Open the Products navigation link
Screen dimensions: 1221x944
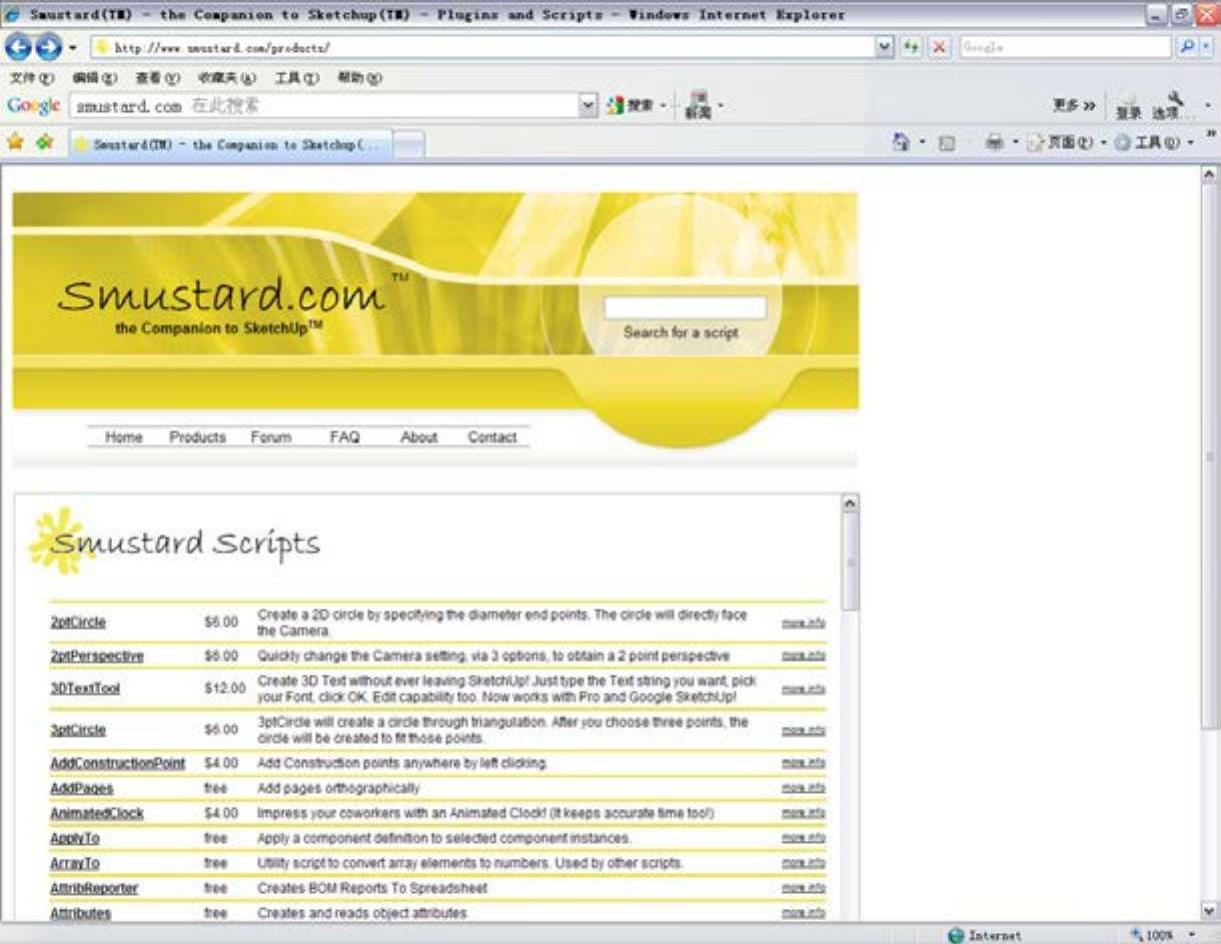tap(197, 437)
